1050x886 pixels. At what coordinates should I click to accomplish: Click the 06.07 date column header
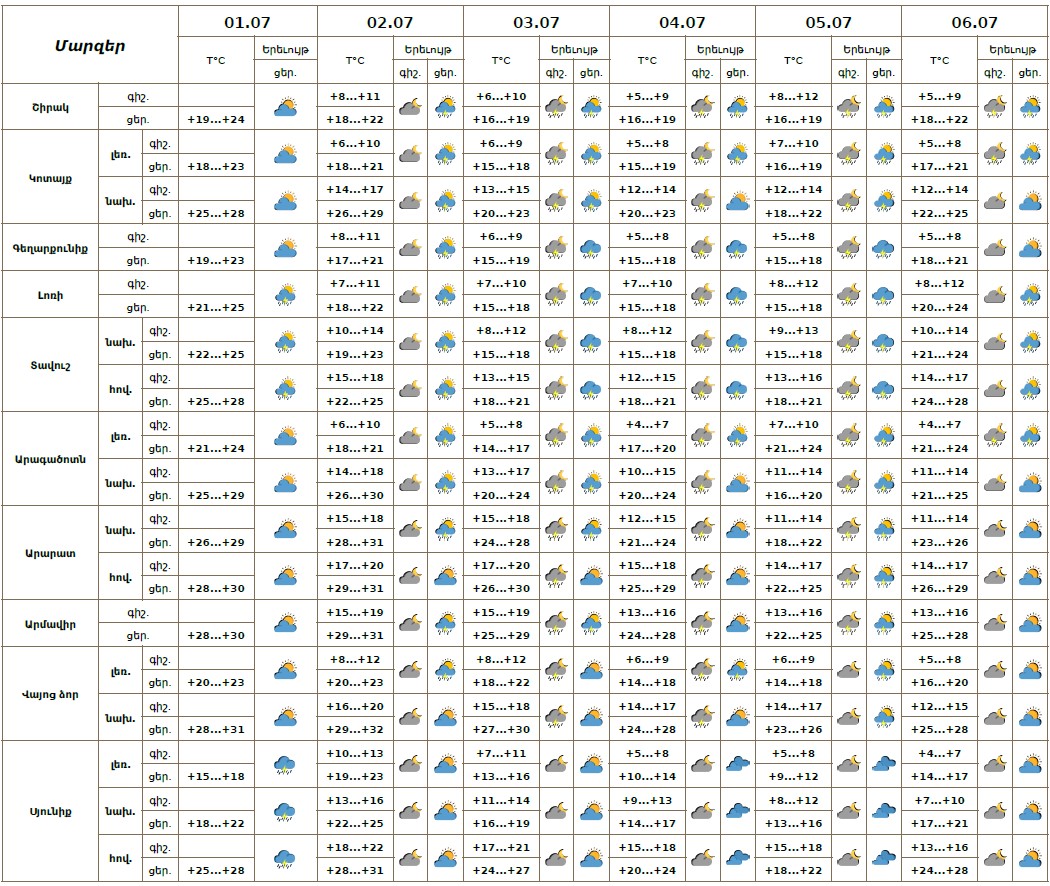tap(974, 21)
